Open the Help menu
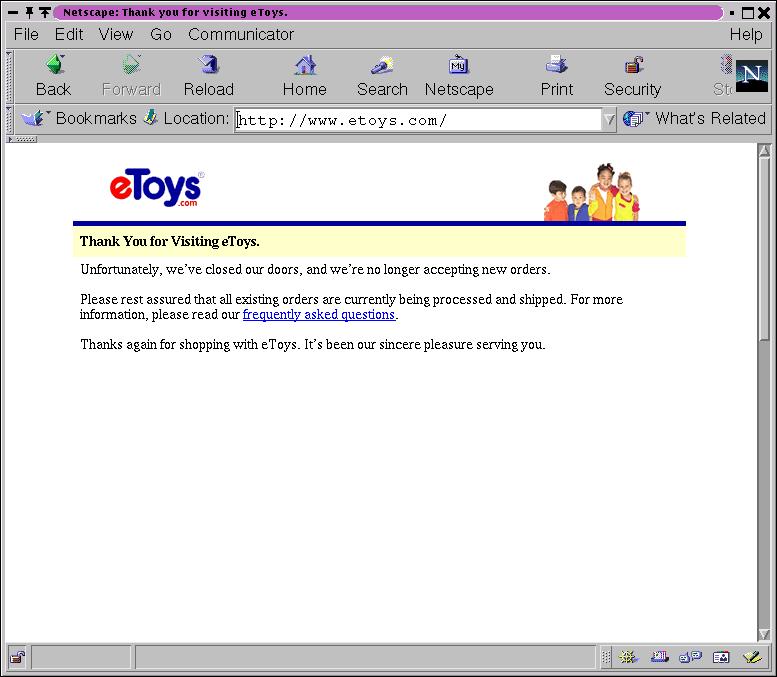The width and height of the screenshot is (777, 677). tap(746, 34)
